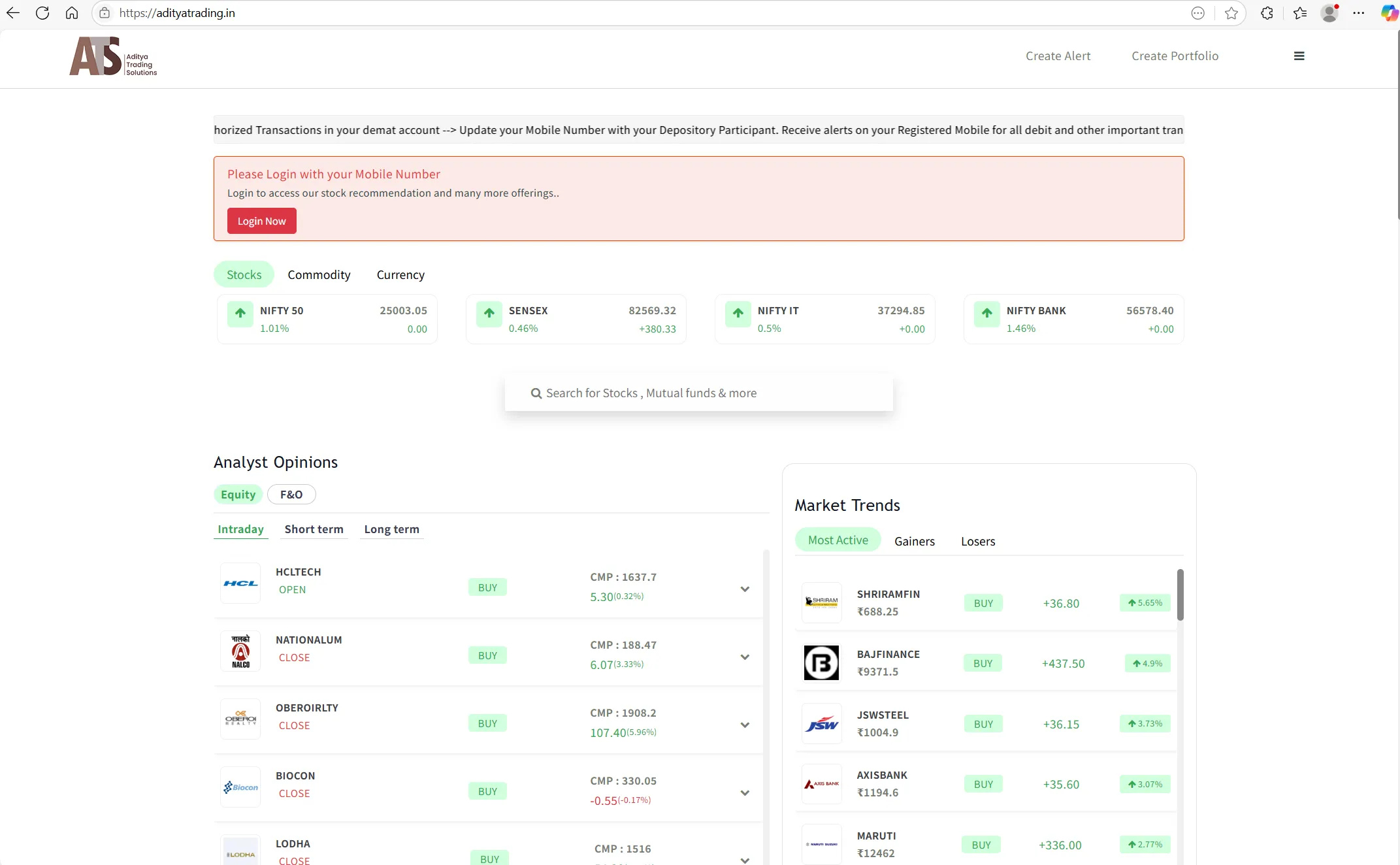Click BUY for OBEROIRLTY

(487, 723)
